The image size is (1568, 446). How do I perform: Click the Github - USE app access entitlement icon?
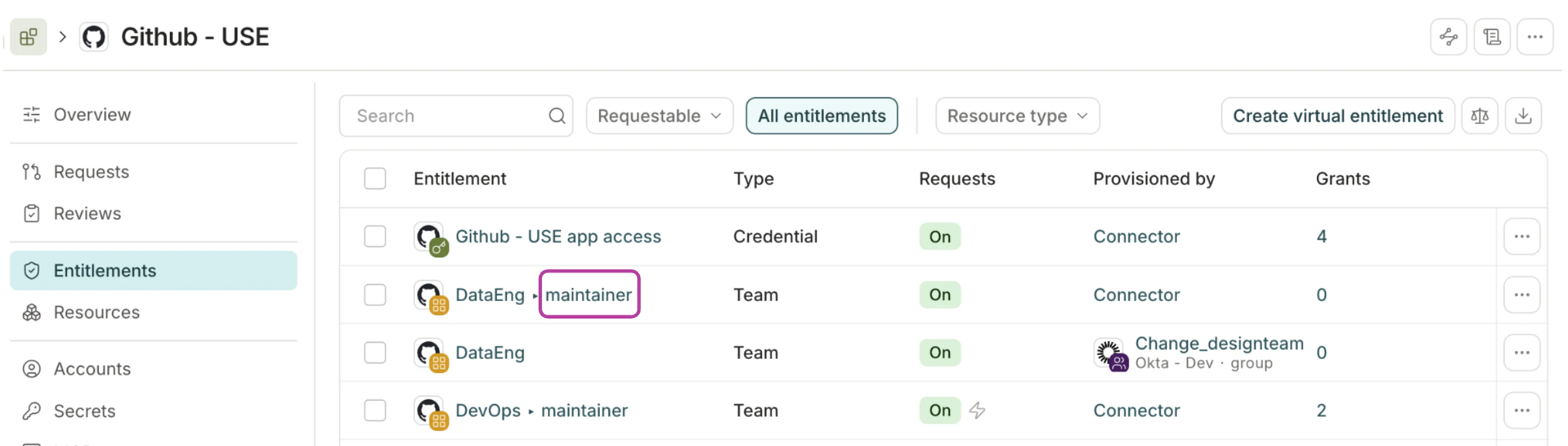tap(431, 239)
